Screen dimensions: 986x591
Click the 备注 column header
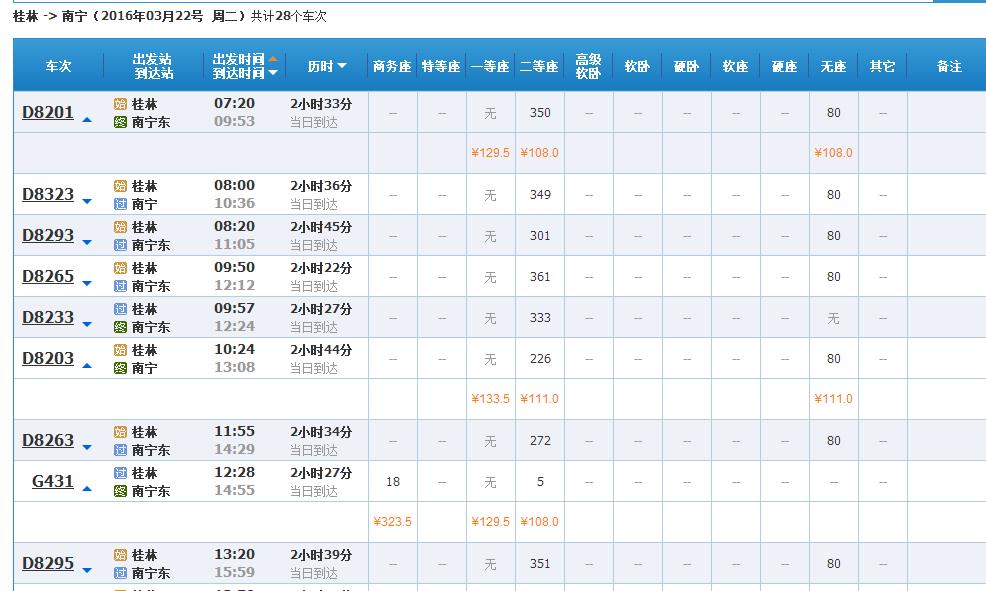[x=949, y=66]
